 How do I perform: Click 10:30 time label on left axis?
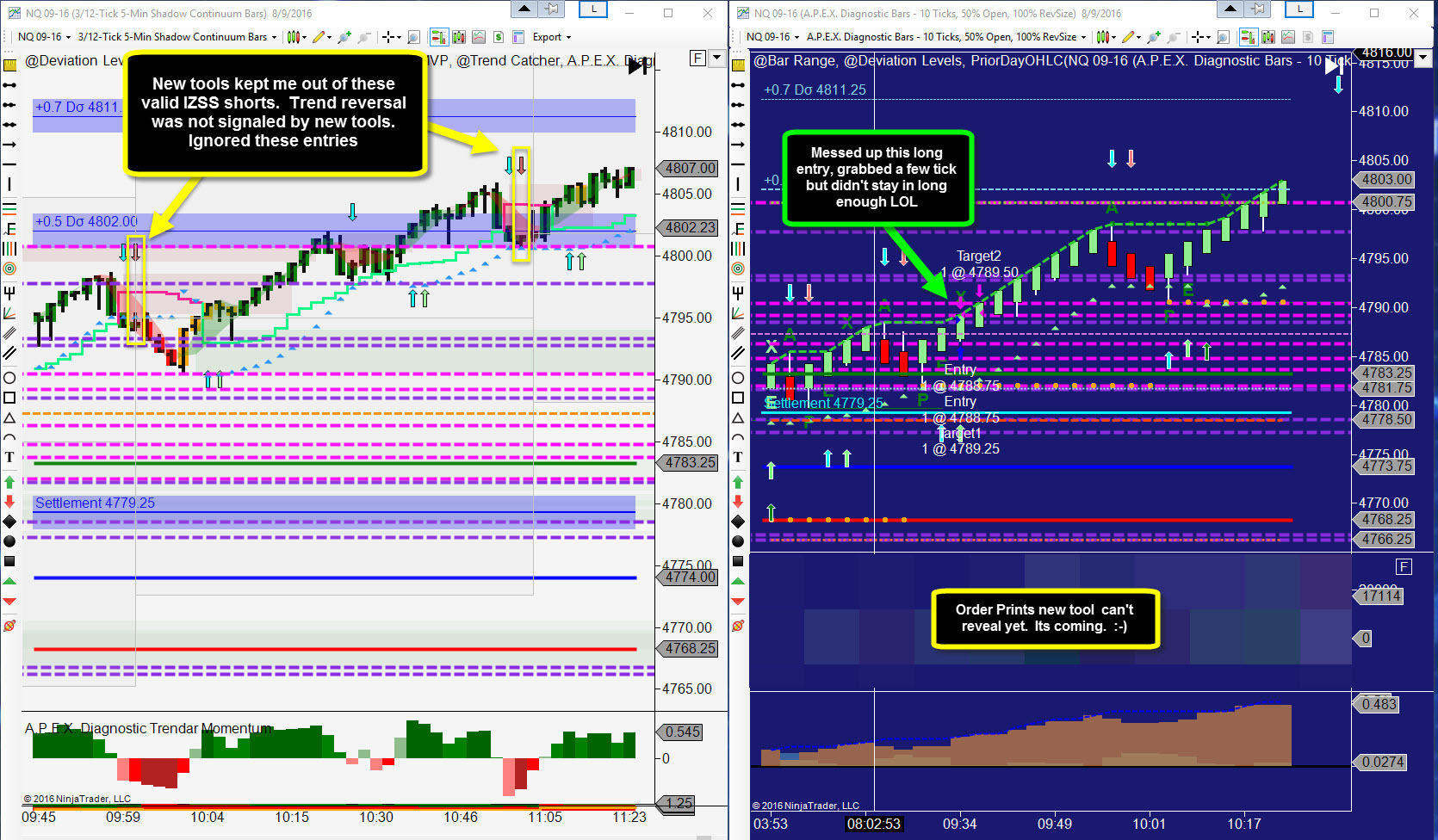376,818
